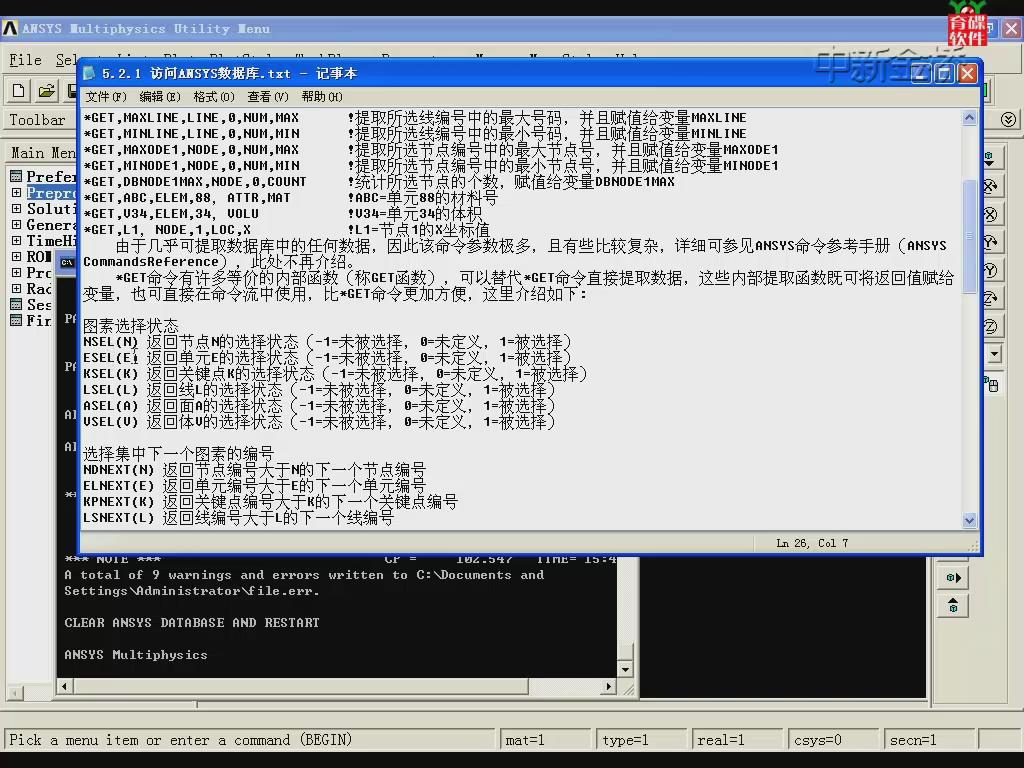Screen dimensions: 1024x768
Task: Click the ANSYS New Analysis toolbar icon
Action: click(x=18, y=91)
